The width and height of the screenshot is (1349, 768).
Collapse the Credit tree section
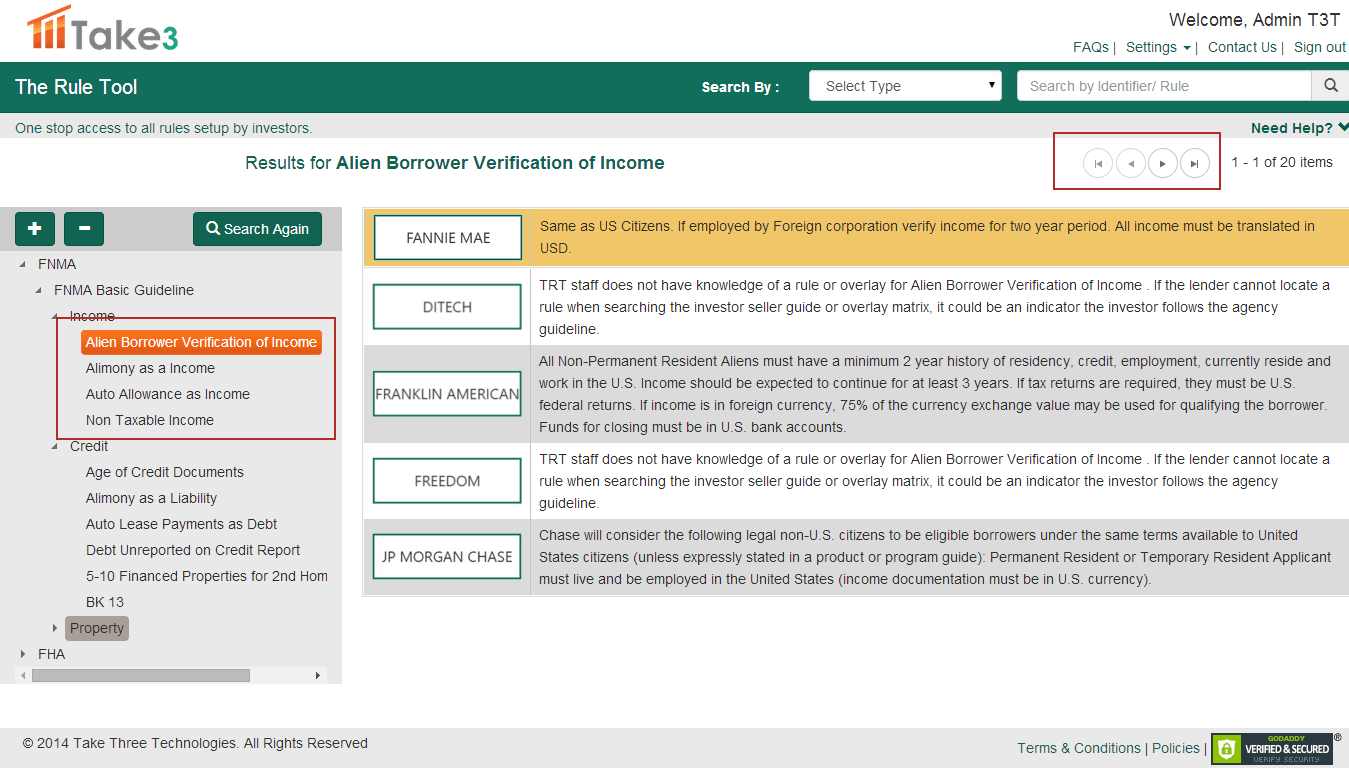55,446
